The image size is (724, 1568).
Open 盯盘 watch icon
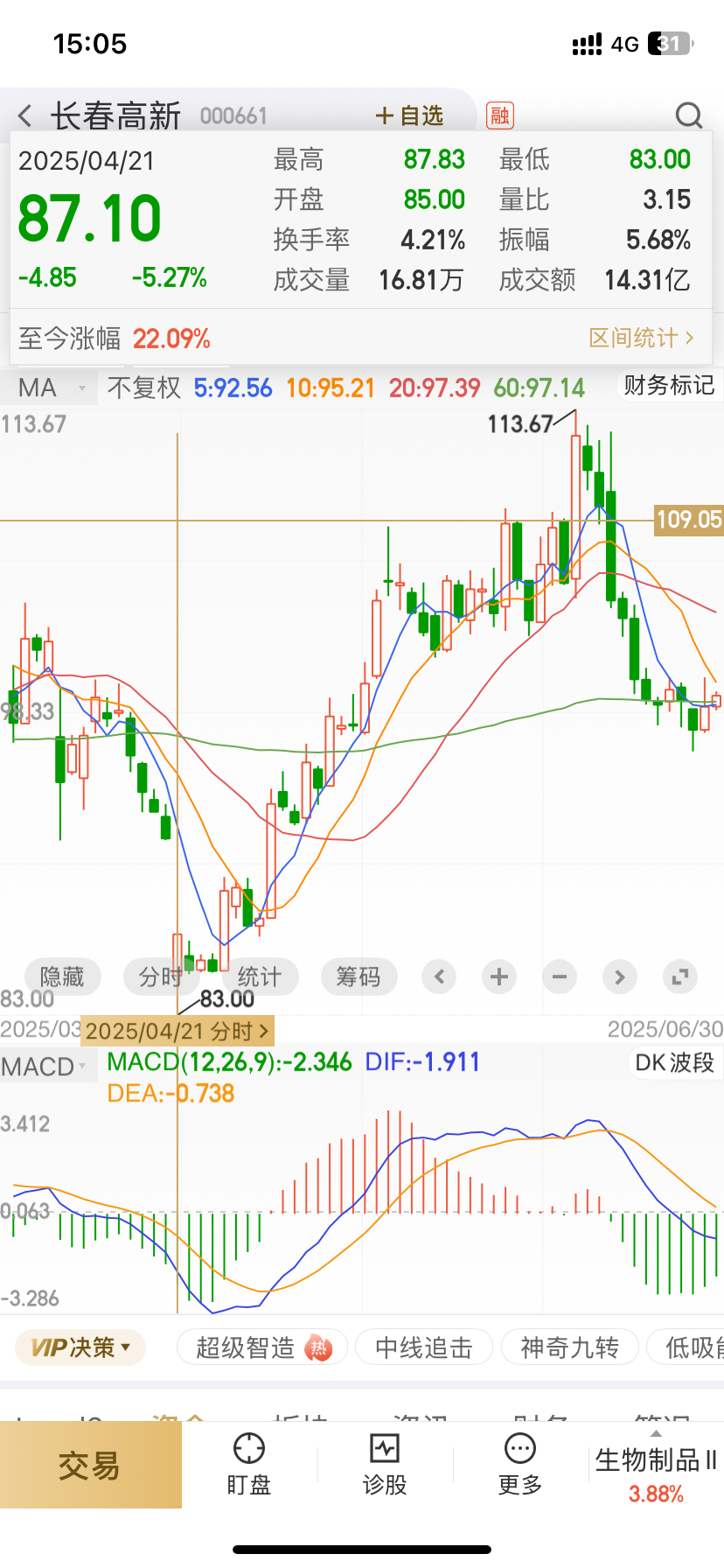[249, 1465]
